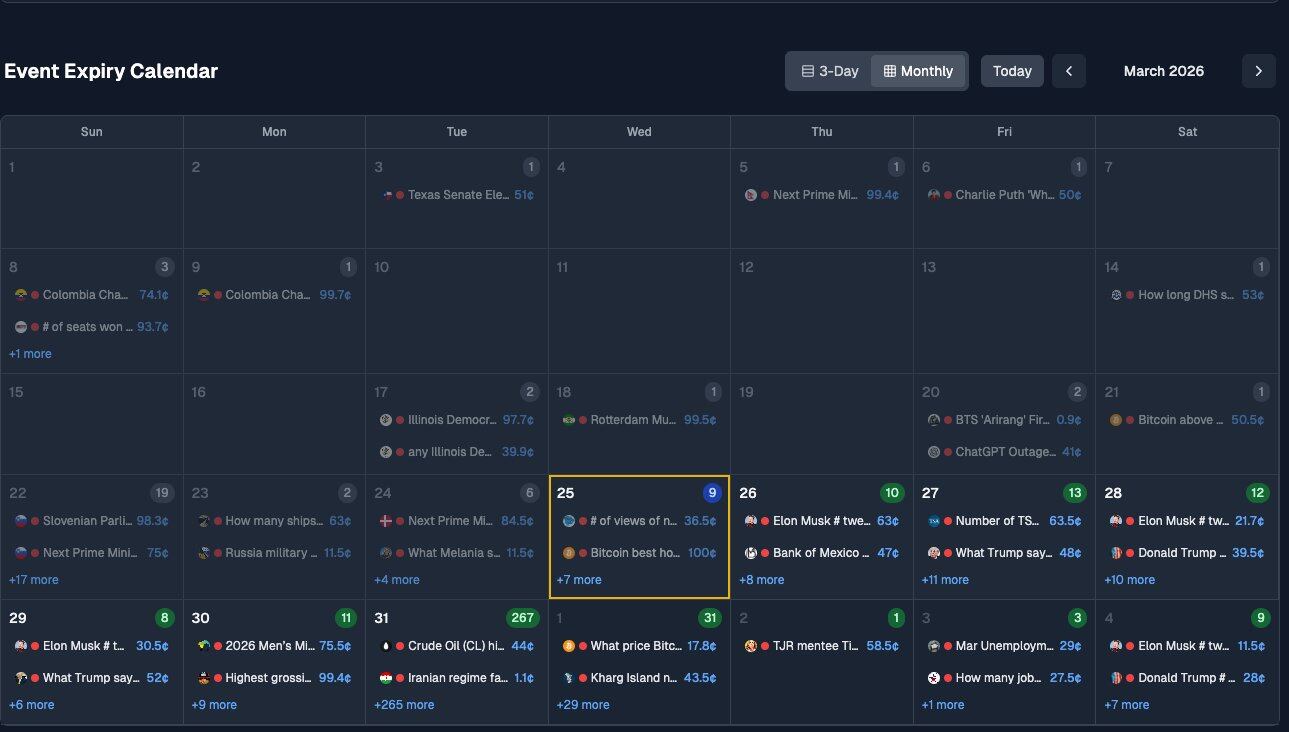Select the Monthly view toggle
Viewport: 1289px width, 732px height.
click(918, 71)
